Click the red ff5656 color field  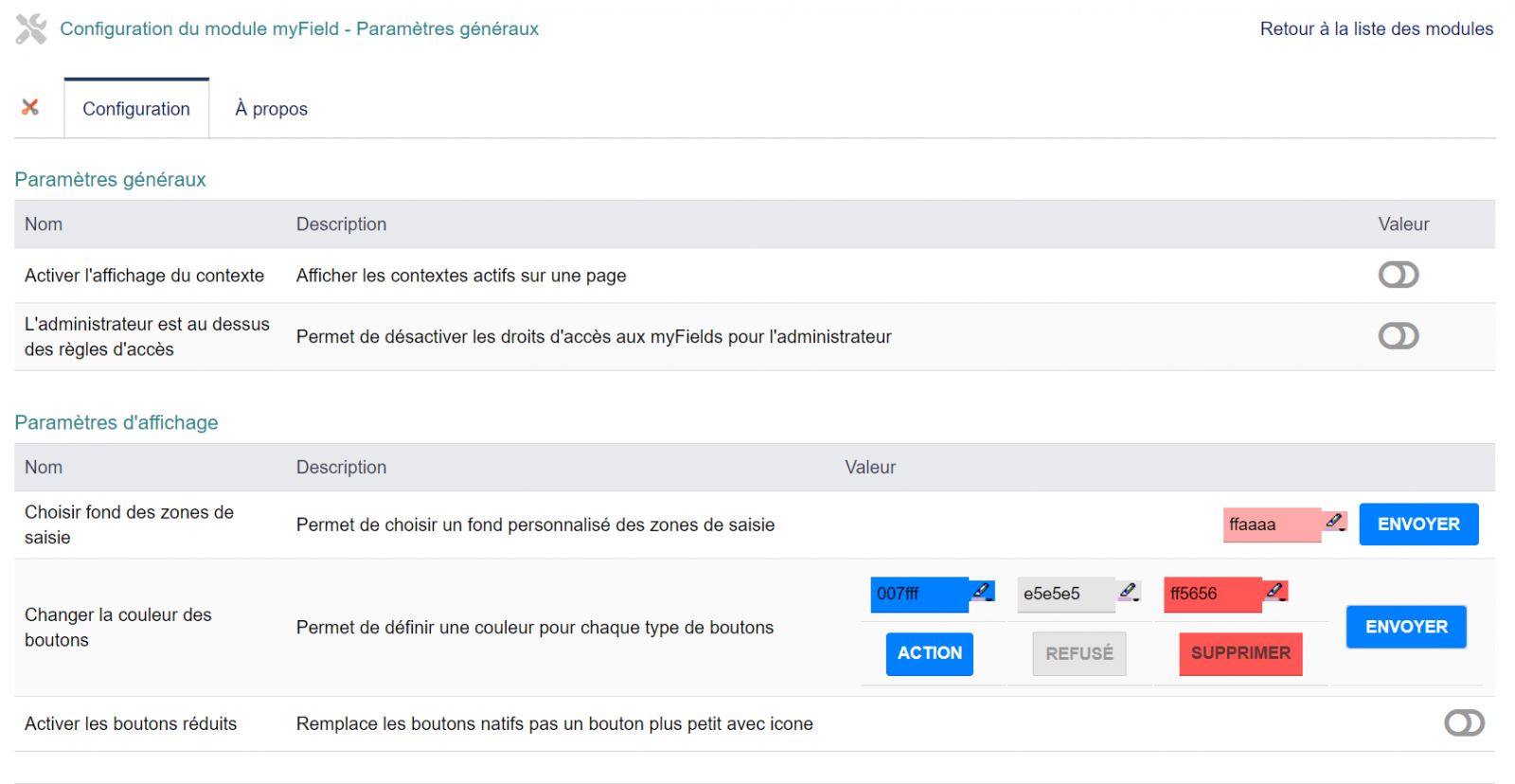(x=1211, y=595)
